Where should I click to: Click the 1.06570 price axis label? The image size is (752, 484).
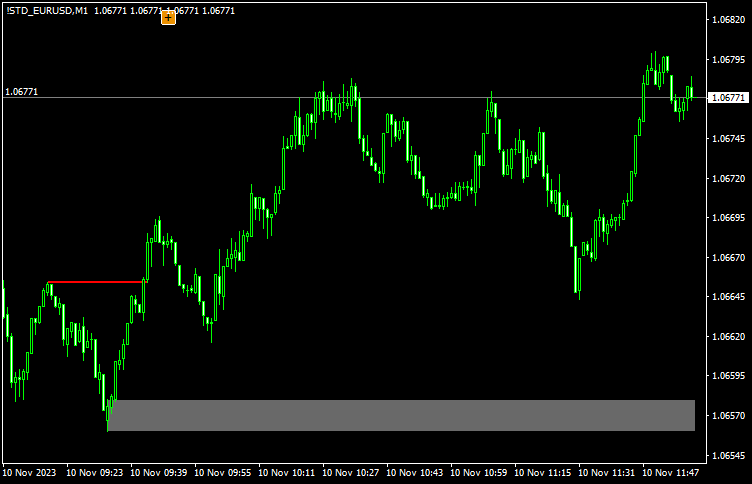727,416
